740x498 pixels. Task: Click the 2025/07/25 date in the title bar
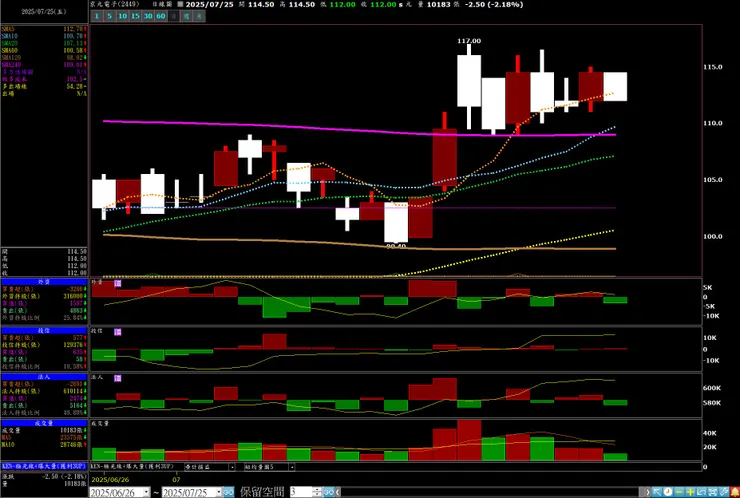[210, 4]
